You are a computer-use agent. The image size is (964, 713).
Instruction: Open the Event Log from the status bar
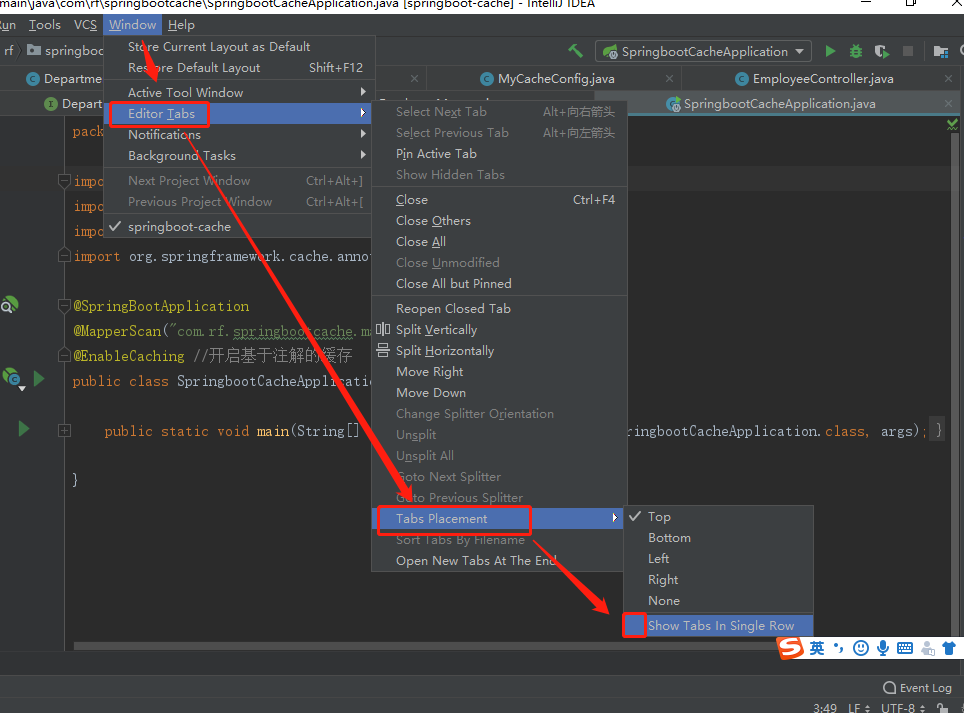(917, 688)
